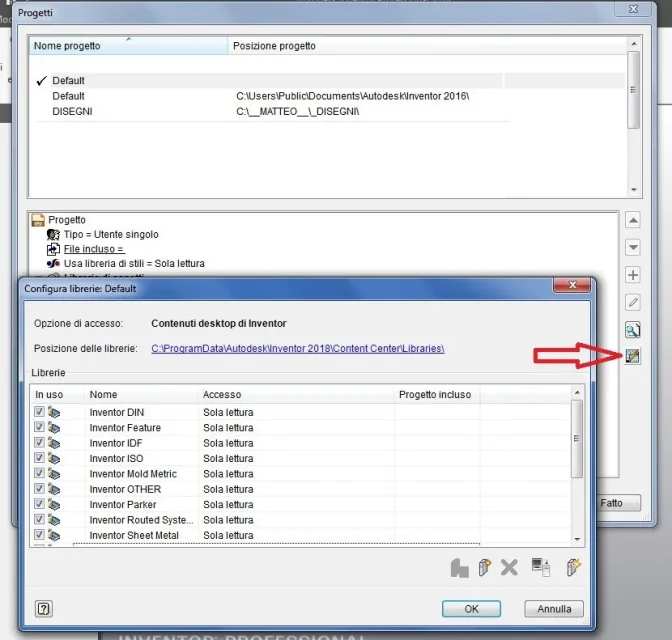Image resolution: width=672 pixels, height=640 pixels.
Task: Click the computer-transfer library icon in the bottom toolbar
Action: coord(540,568)
